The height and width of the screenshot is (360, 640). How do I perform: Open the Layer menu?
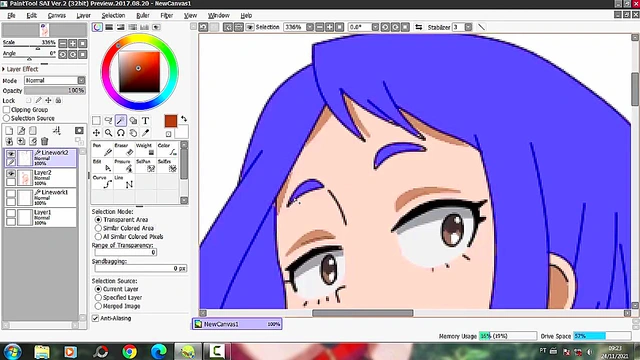83,15
